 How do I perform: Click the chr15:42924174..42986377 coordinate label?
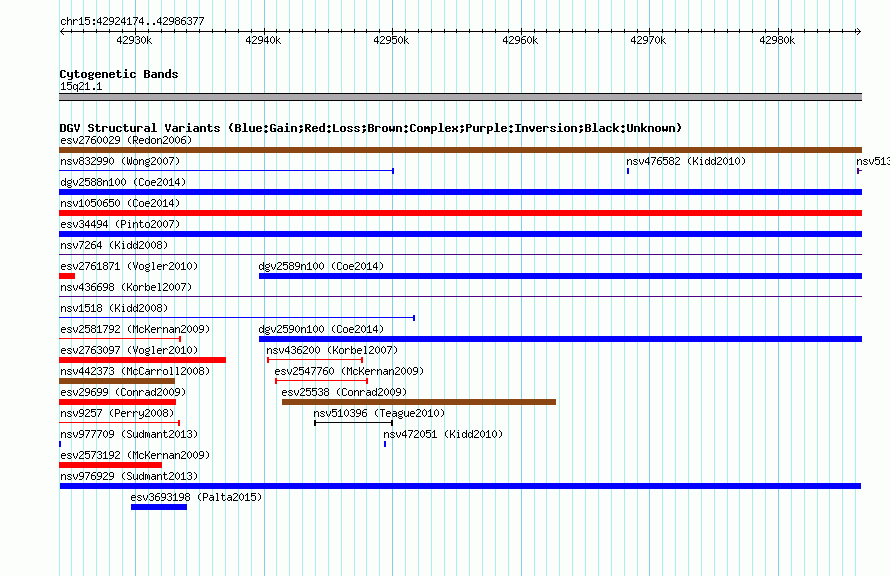pyautogui.click(x=132, y=21)
